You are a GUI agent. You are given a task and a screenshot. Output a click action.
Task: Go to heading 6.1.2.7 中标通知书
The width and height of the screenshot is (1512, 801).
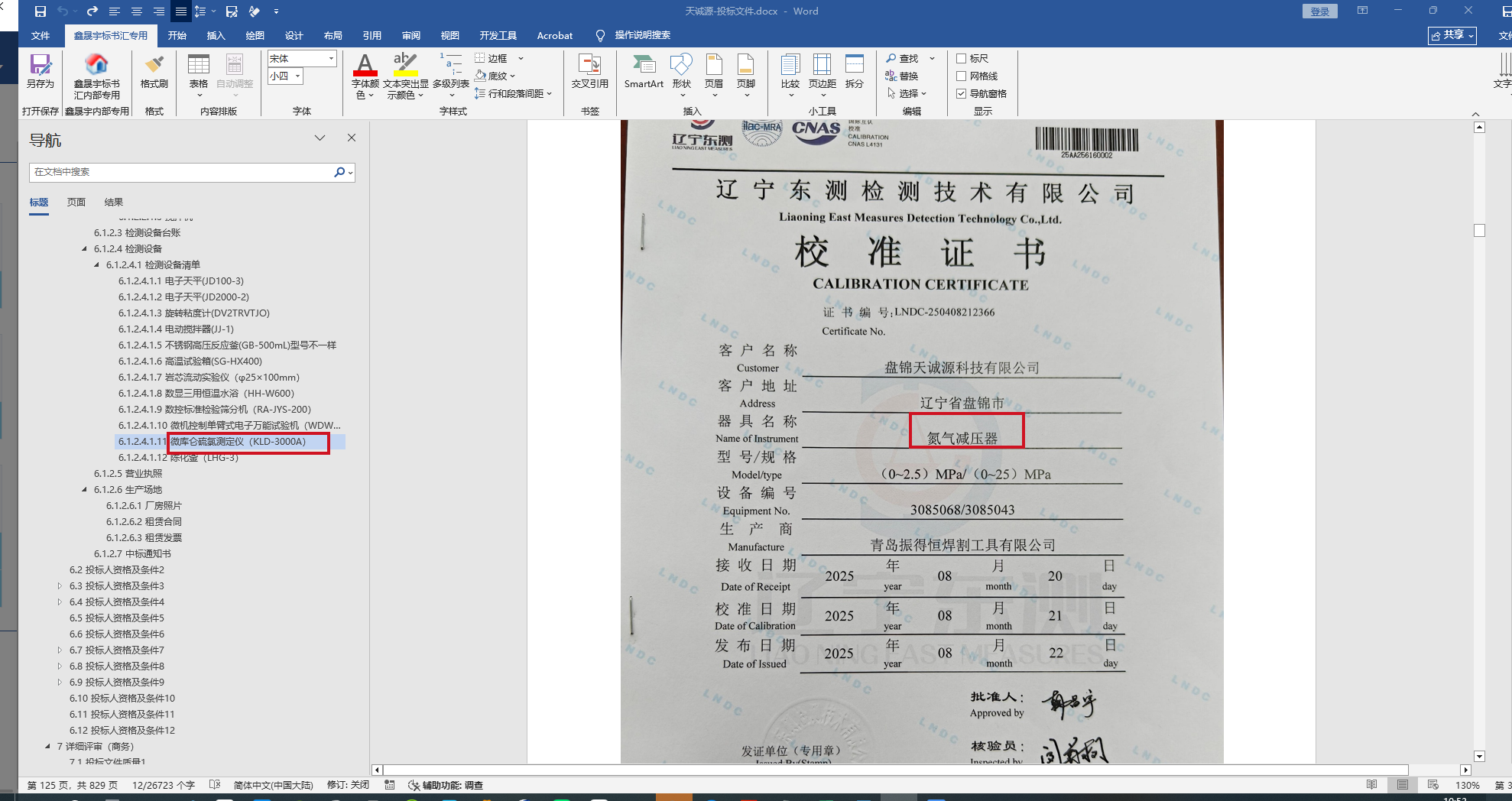click(132, 553)
